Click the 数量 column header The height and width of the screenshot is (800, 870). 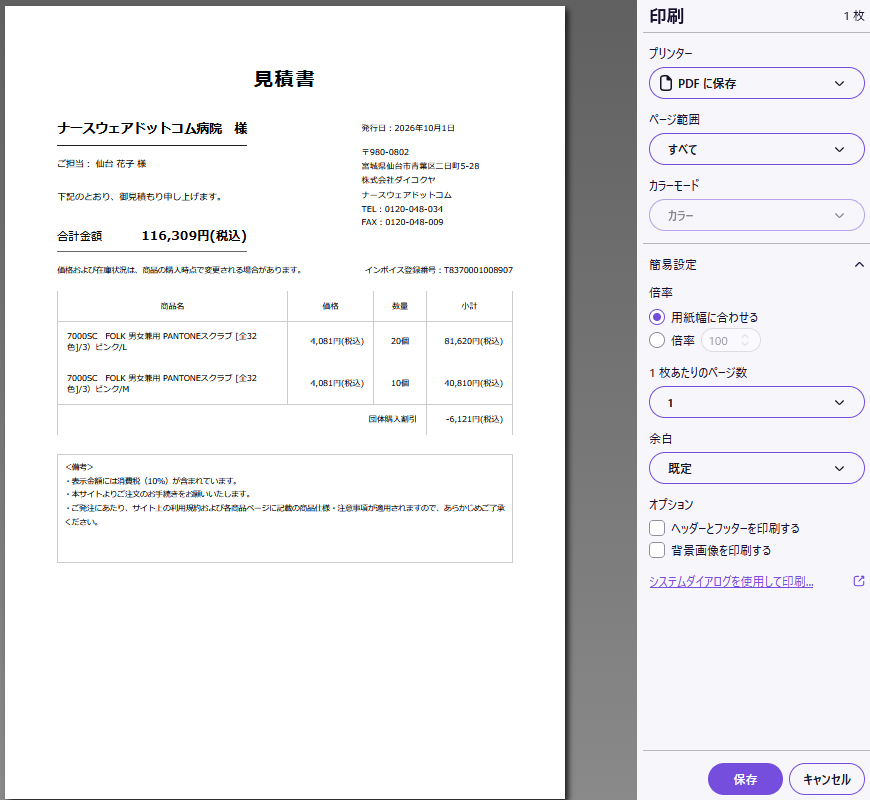pyautogui.click(x=400, y=306)
